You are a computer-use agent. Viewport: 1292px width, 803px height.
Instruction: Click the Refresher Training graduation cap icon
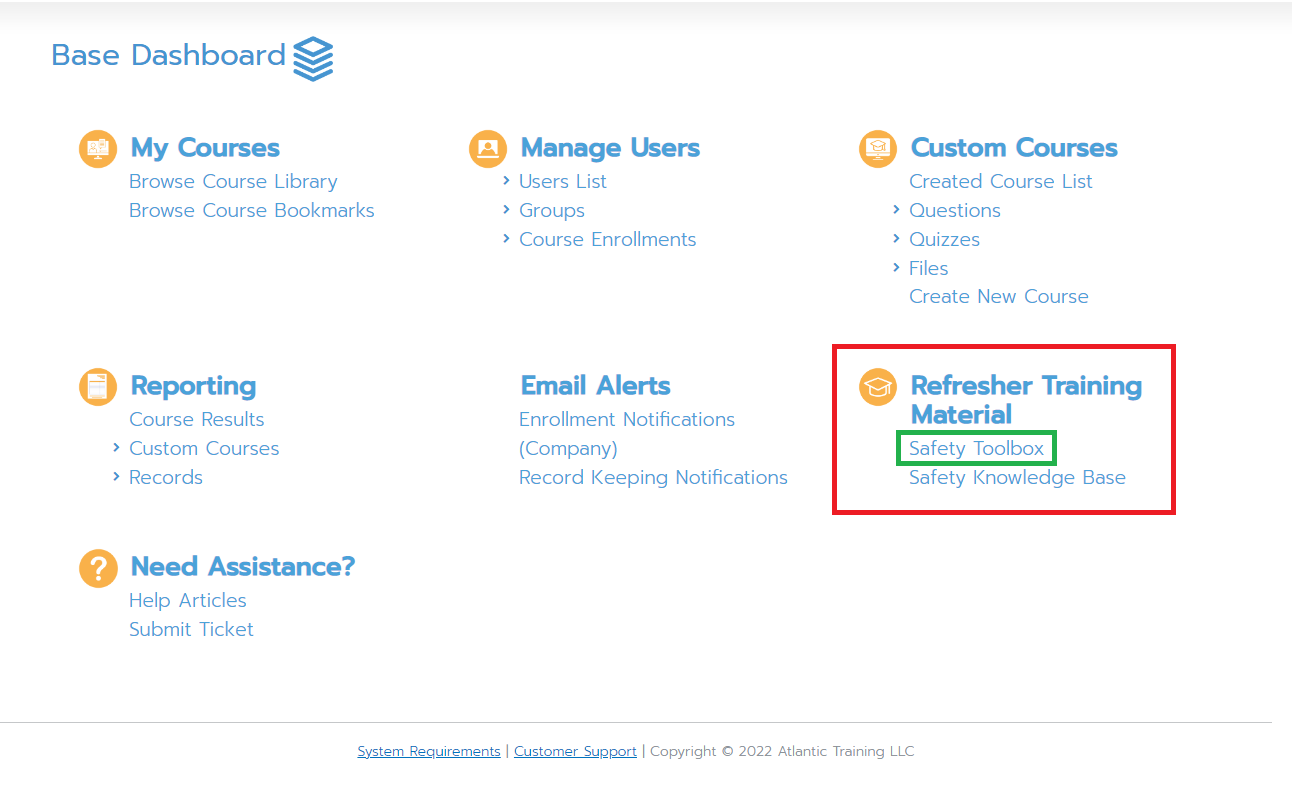coord(878,386)
